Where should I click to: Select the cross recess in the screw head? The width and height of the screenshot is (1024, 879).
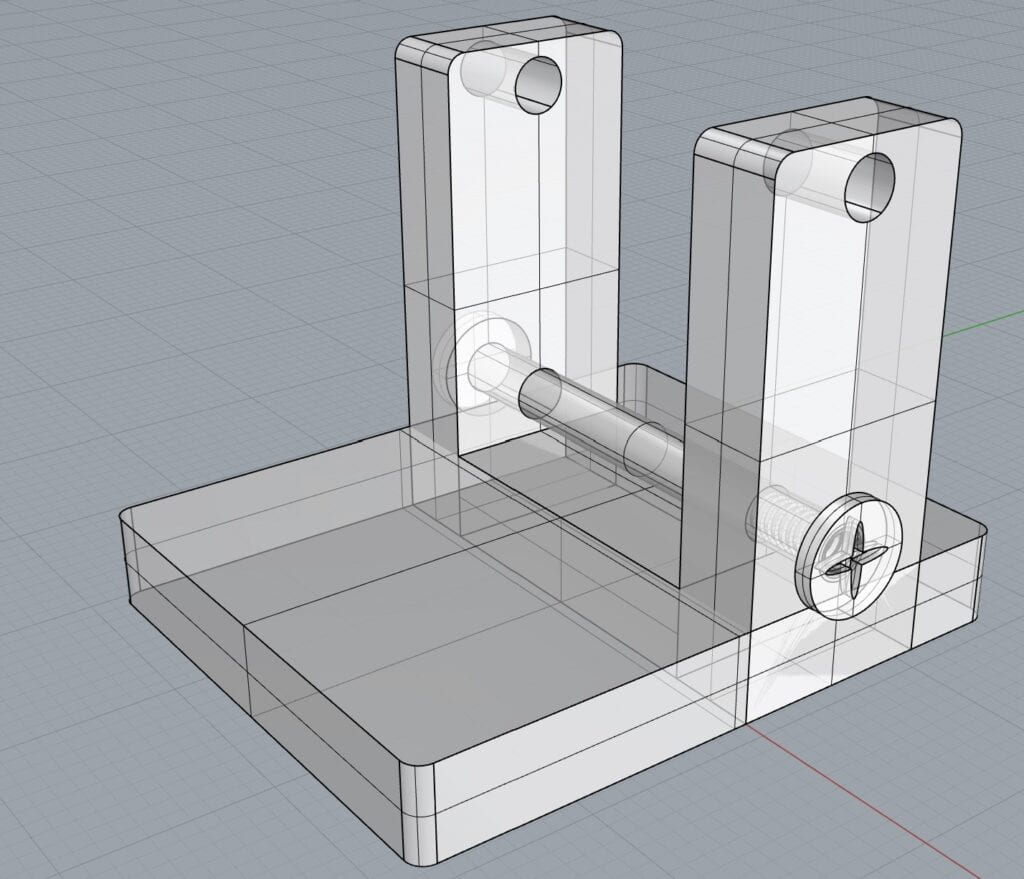pos(847,560)
